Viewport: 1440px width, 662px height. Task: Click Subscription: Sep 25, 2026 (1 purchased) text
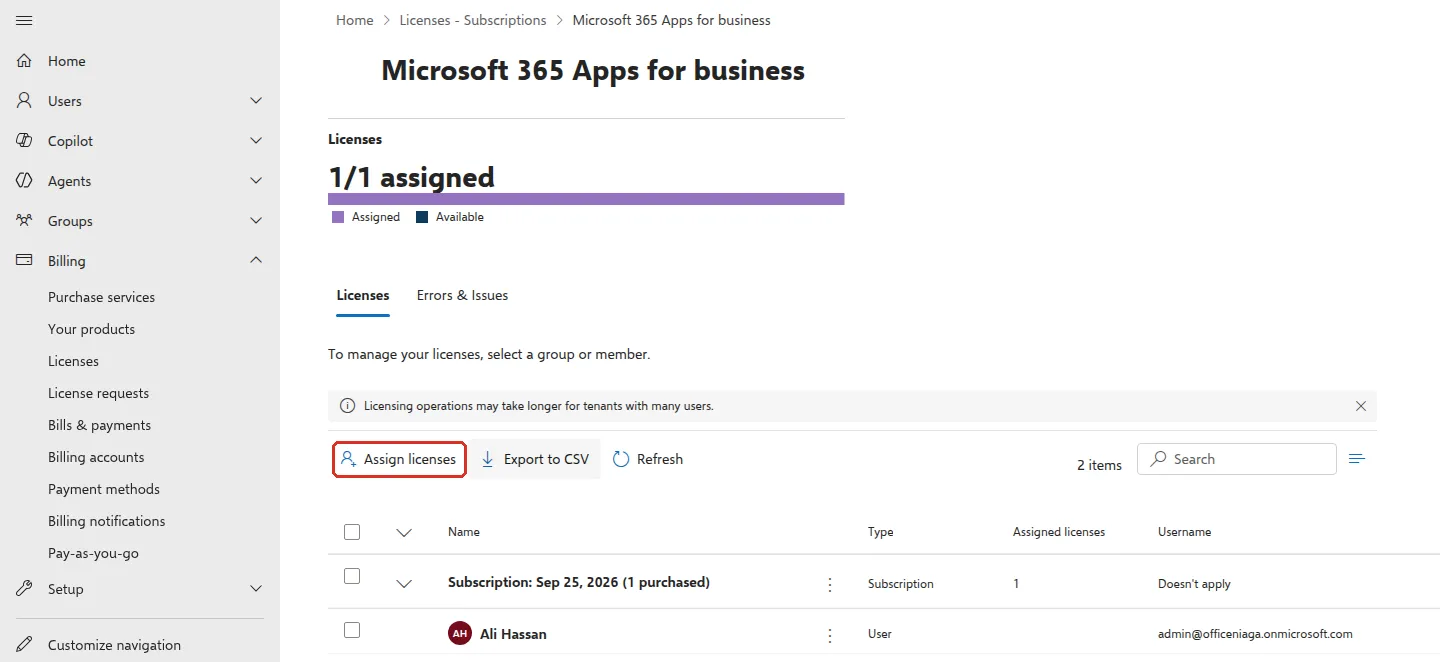coord(579,582)
